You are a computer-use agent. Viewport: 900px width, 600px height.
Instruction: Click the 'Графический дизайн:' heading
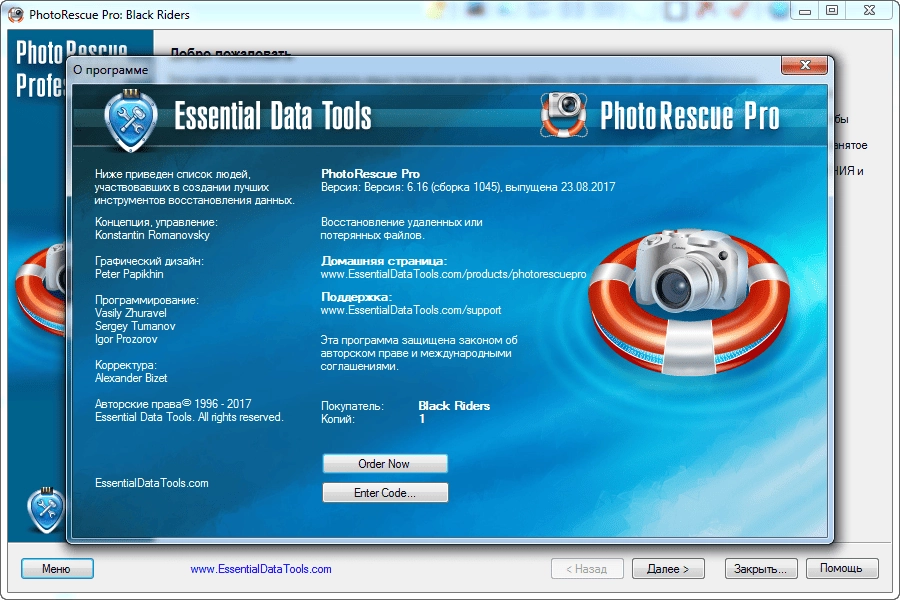(149, 261)
